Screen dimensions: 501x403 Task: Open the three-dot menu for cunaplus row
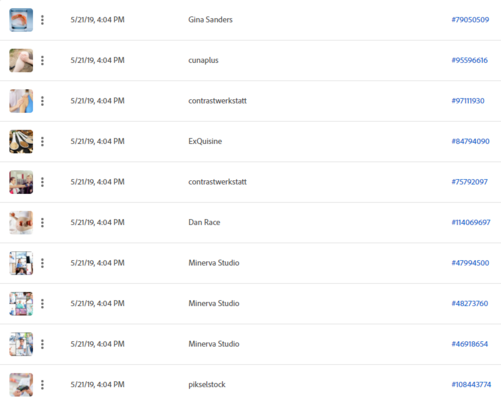click(42, 60)
